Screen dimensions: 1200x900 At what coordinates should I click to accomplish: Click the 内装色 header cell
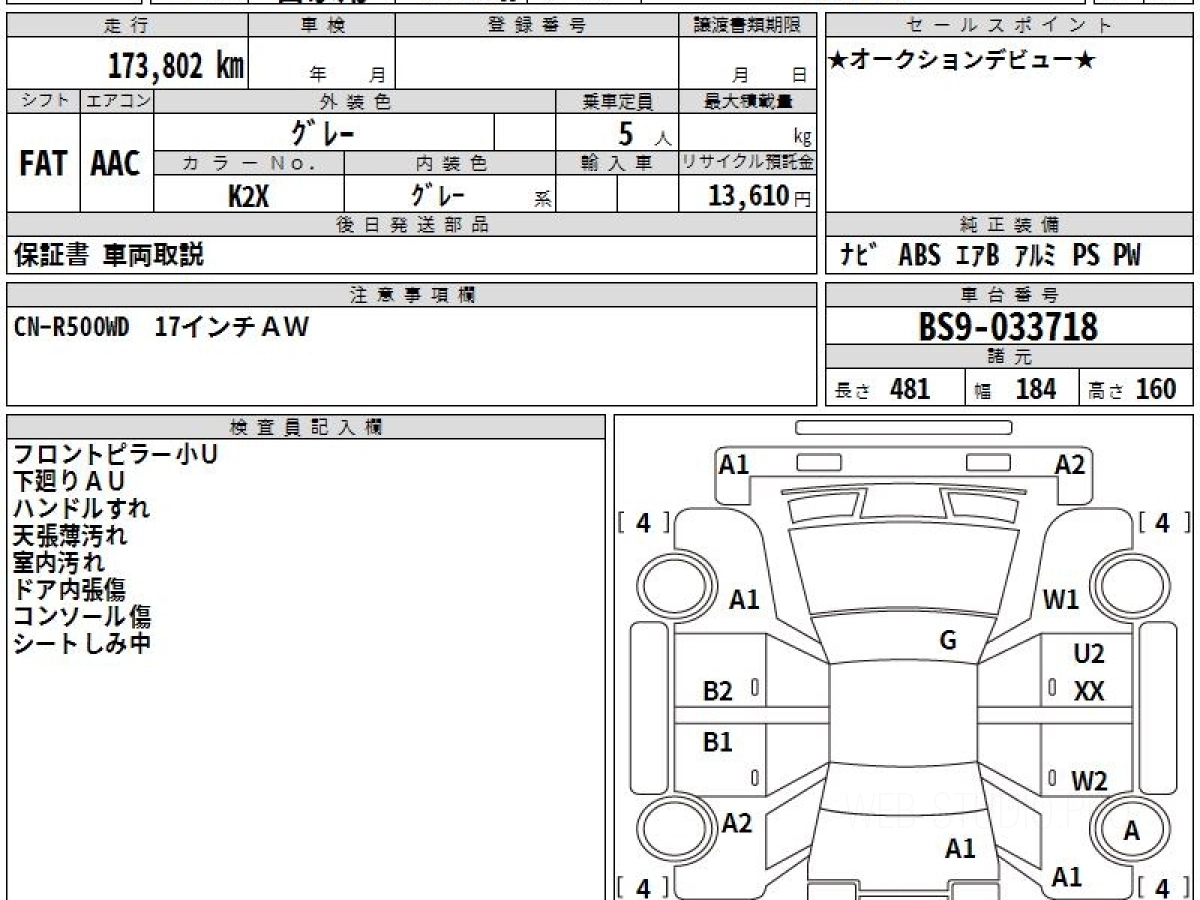[x=450, y=163]
